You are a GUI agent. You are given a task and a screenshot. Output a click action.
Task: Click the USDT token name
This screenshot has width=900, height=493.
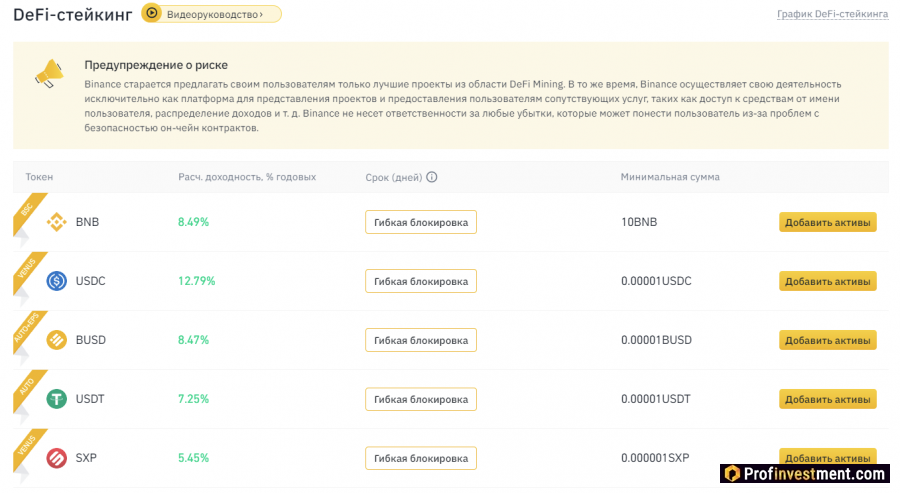[90, 399]
